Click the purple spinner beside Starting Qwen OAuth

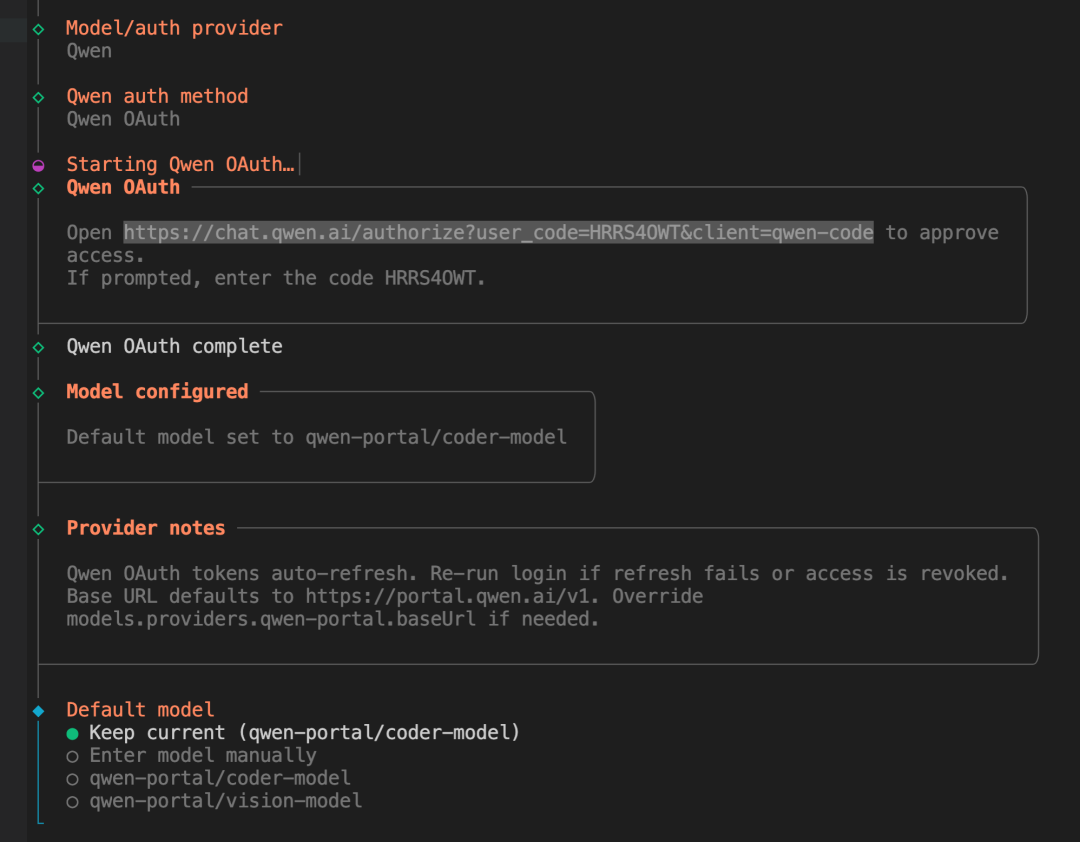[x=39, y=165]
